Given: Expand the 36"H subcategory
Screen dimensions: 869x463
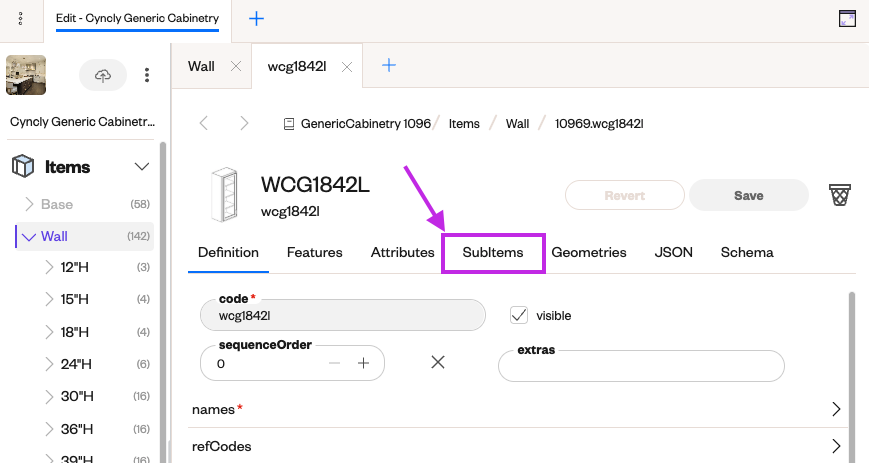Looking at the screenshot, I should (x=49, y=429).
